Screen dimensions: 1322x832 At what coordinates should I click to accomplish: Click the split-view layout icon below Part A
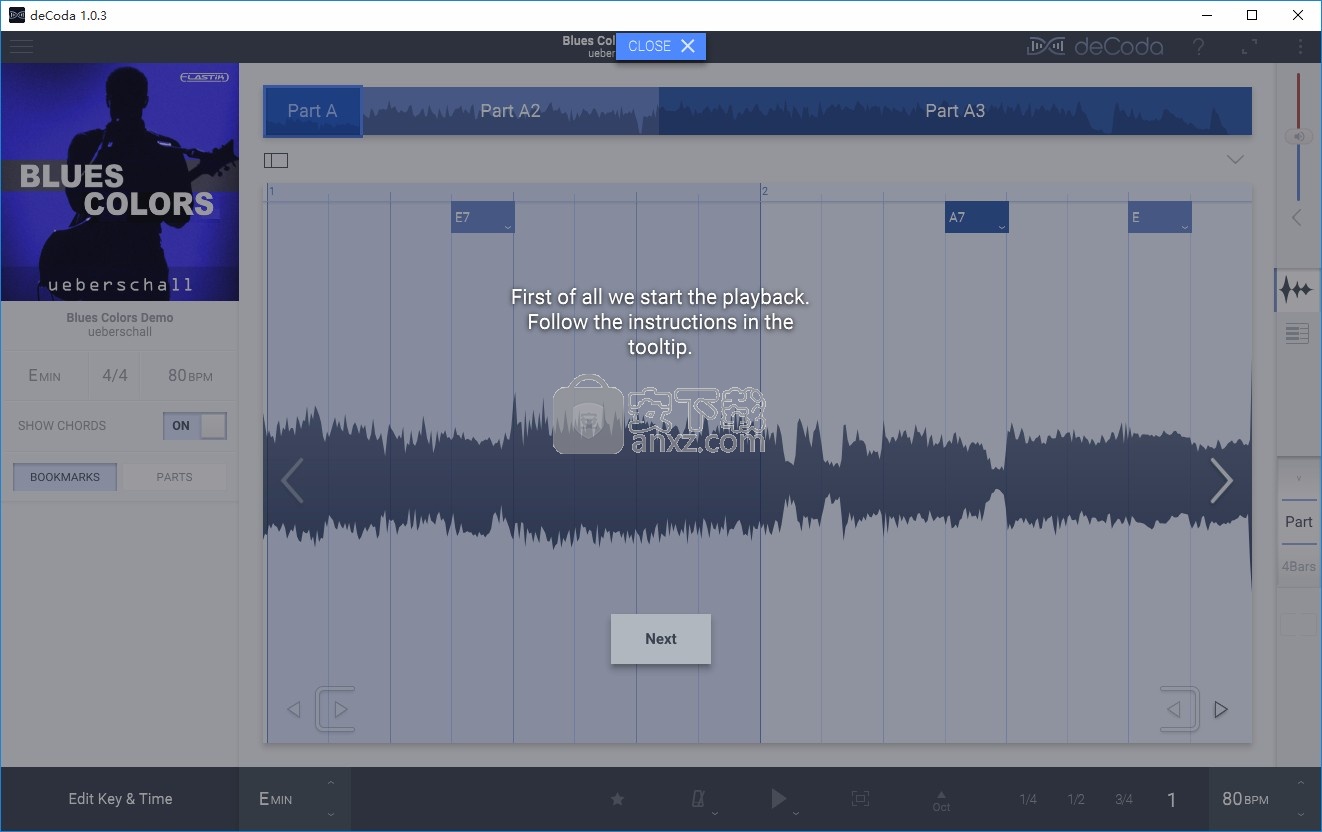[276, 160]
